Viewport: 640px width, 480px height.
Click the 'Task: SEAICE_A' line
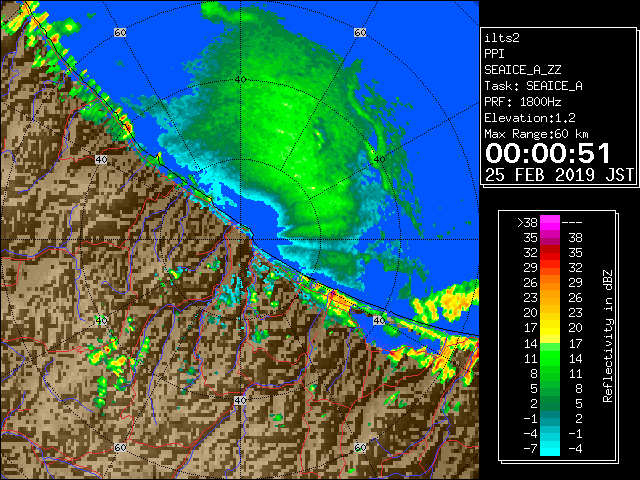(x=533, y=86)
